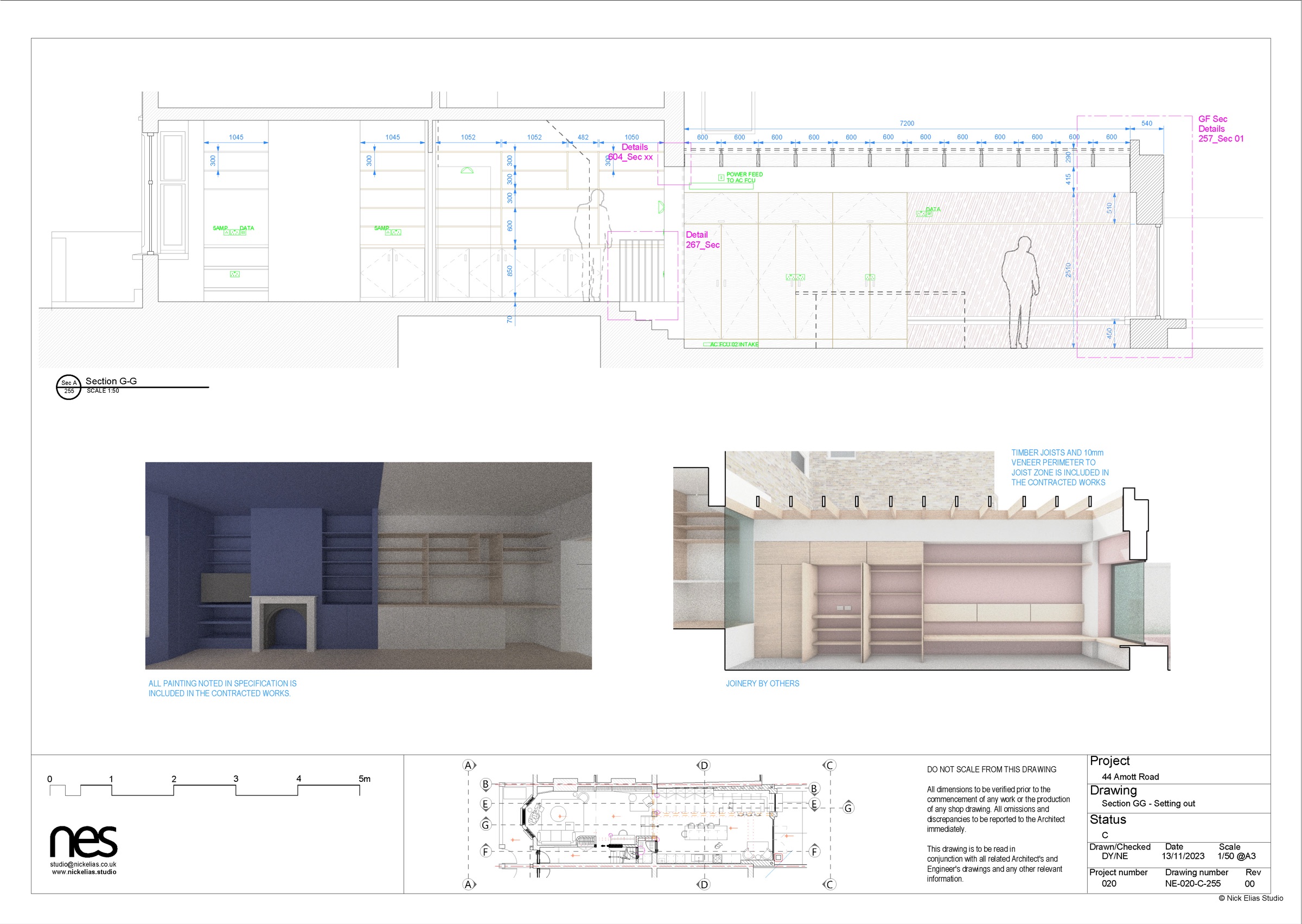Click the 1050 dimension value
This screenshot has height=924, width=1302.
[631, 137]
